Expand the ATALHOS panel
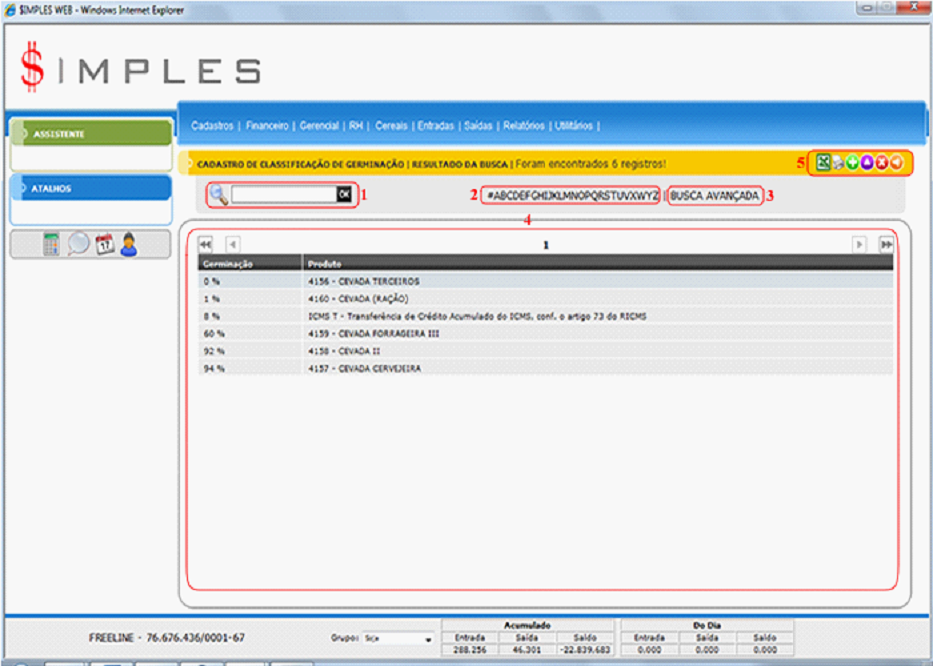 tap(90, 189)
